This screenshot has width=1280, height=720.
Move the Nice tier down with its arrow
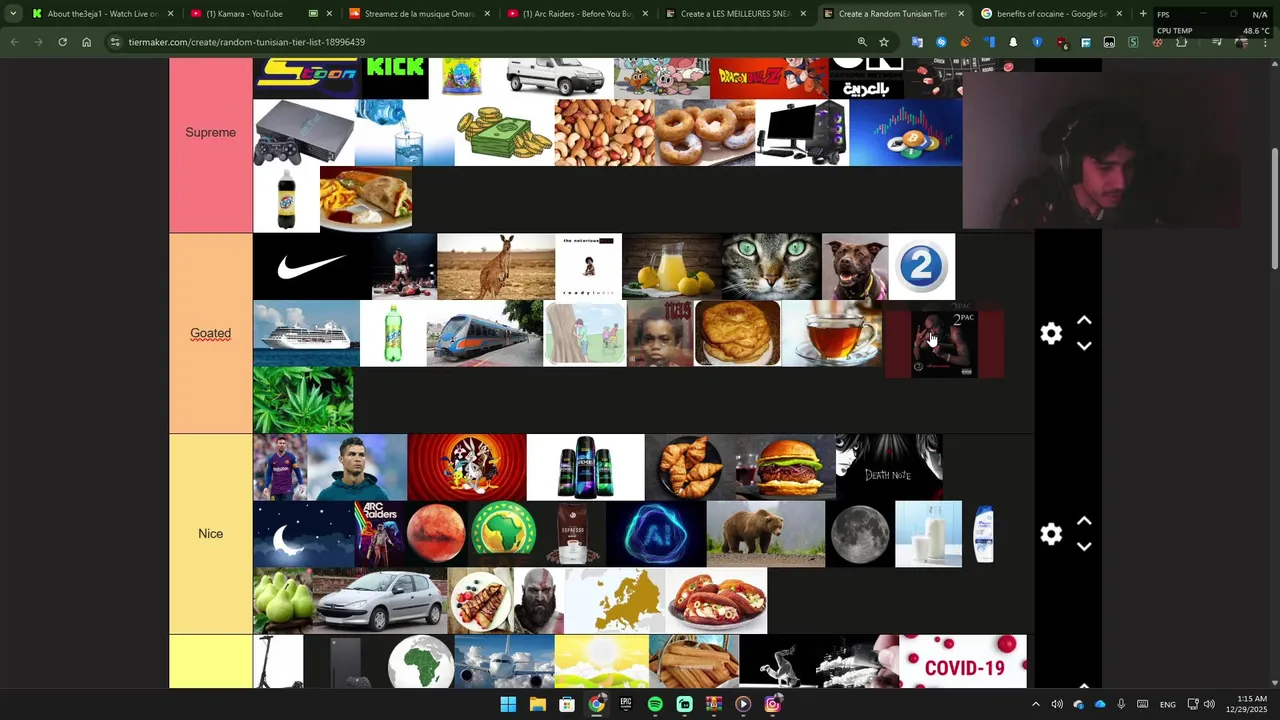pos(1084,546)
